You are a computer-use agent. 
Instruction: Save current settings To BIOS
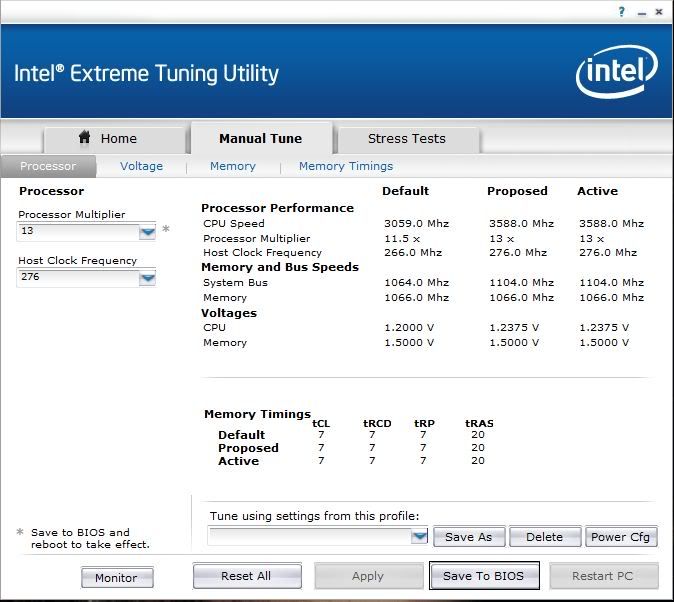484,576
